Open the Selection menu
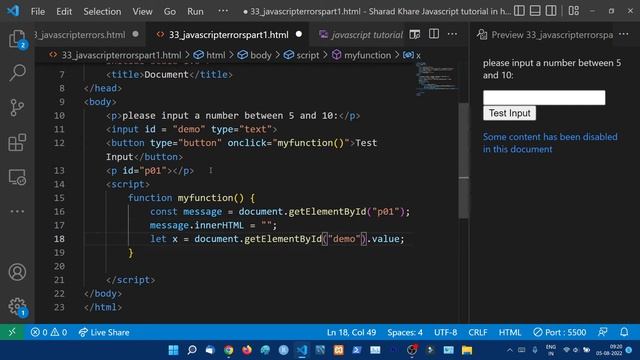Image resolution: width=640 pixels, height=360 pixels. 102,11
